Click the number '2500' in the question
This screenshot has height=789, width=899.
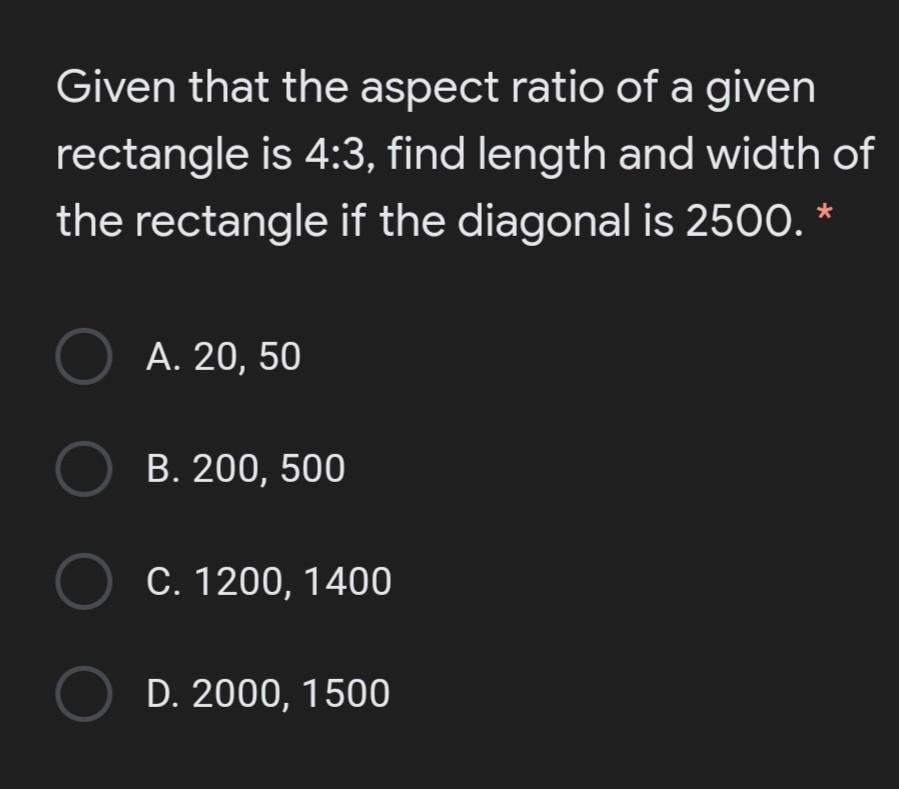[x=741, y=220]
